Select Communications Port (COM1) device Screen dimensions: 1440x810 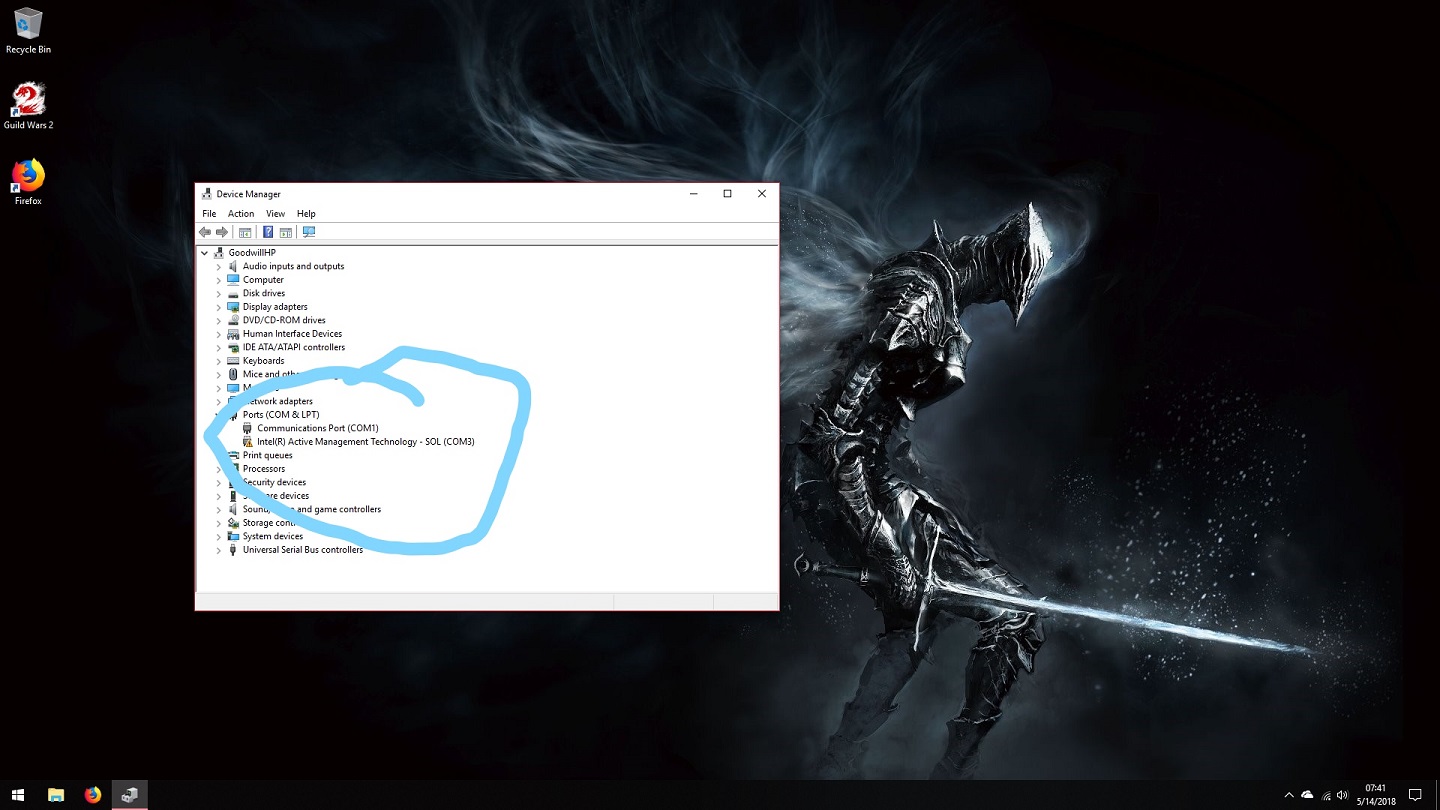tap(317, 428)
